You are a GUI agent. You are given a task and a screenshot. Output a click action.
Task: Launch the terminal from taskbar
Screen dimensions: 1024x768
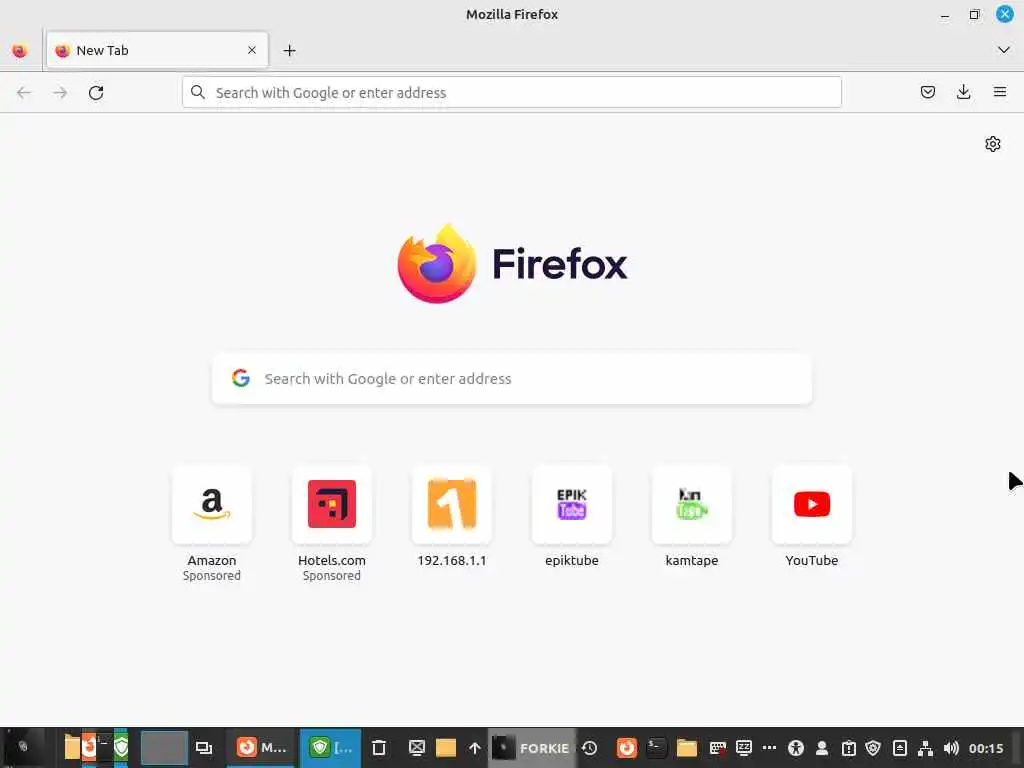pos(656,748)
